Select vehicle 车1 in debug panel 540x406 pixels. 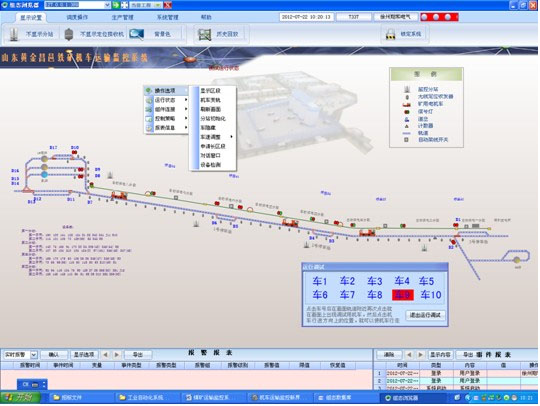point(320,281)
